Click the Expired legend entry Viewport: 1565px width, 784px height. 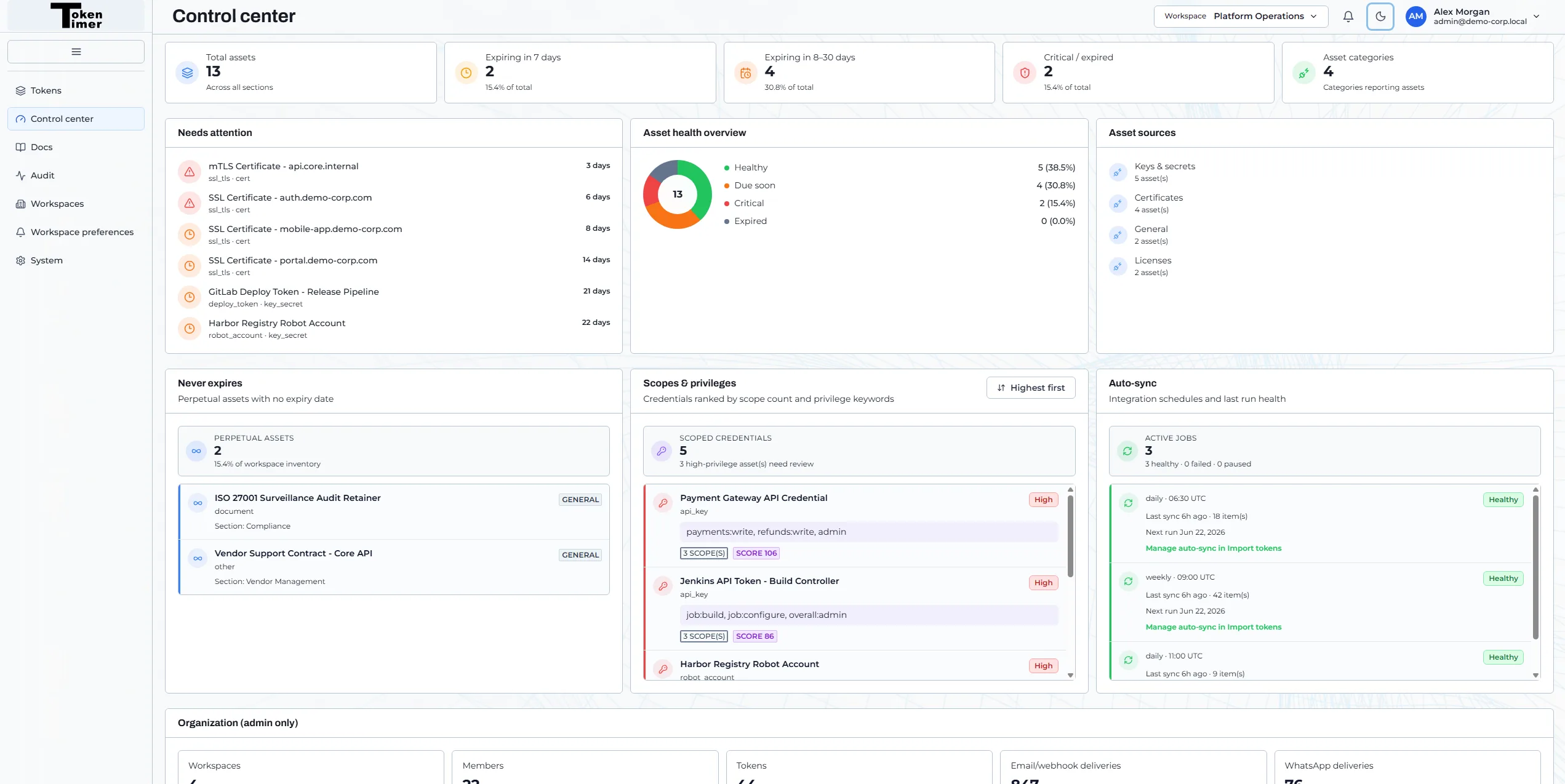750,221
